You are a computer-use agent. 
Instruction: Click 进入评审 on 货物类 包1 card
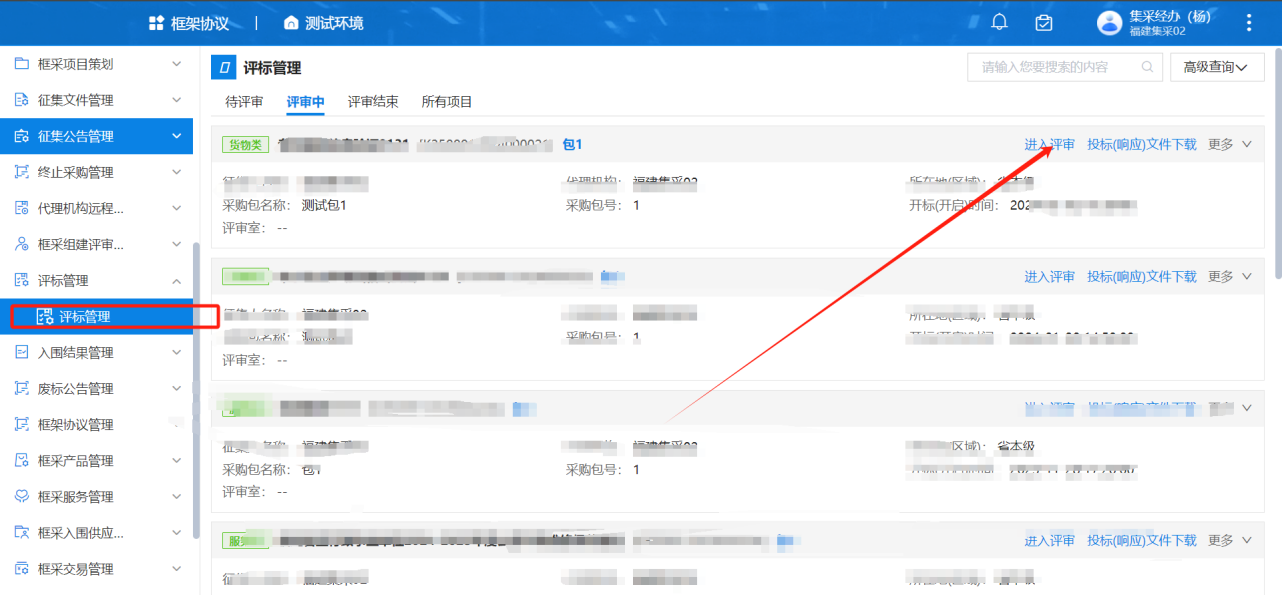pos(1050,144)
